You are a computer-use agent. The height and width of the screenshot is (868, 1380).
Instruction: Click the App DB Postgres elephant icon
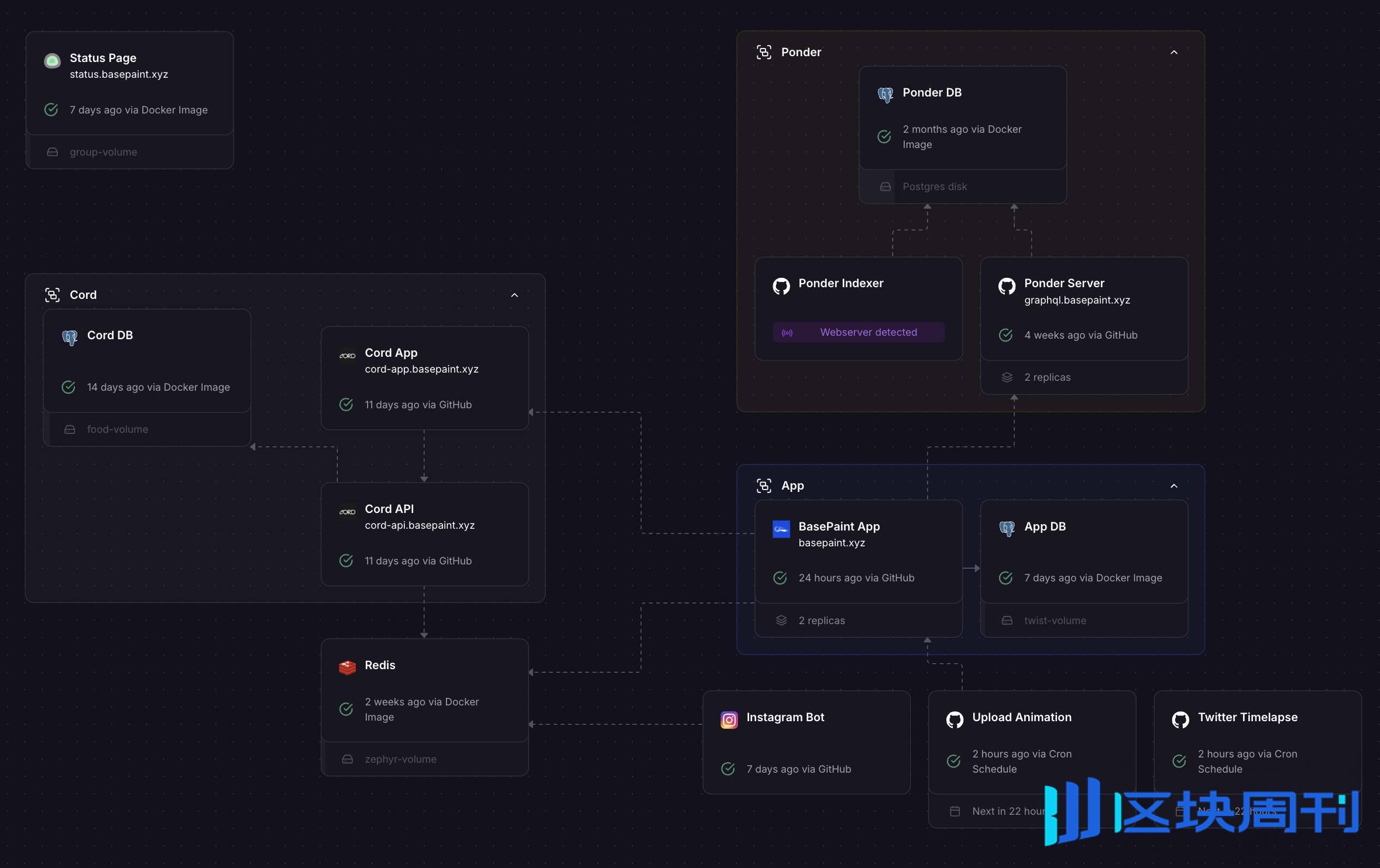coord(1007,529)
